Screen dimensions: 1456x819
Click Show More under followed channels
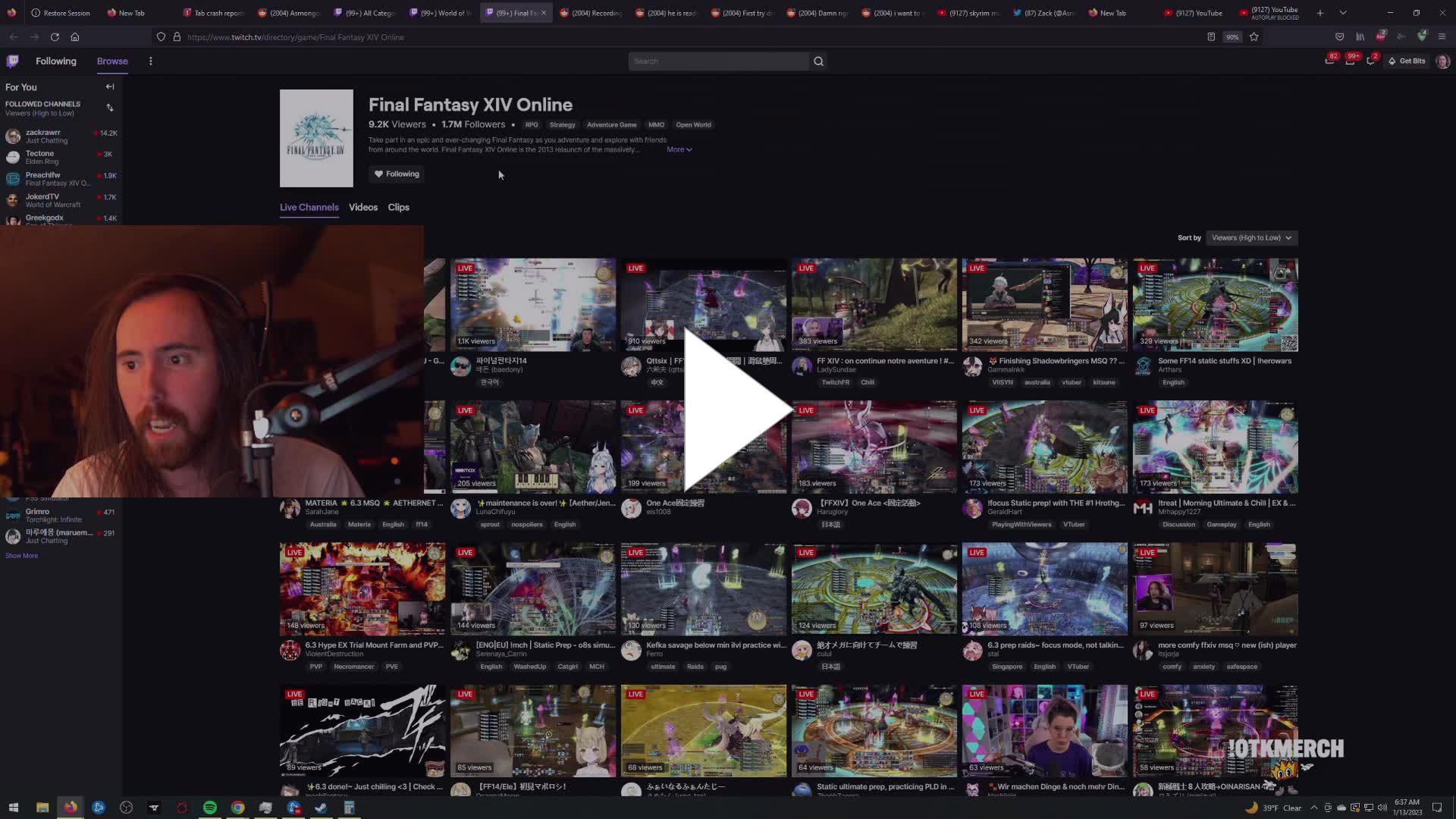[x=21, y=555]
